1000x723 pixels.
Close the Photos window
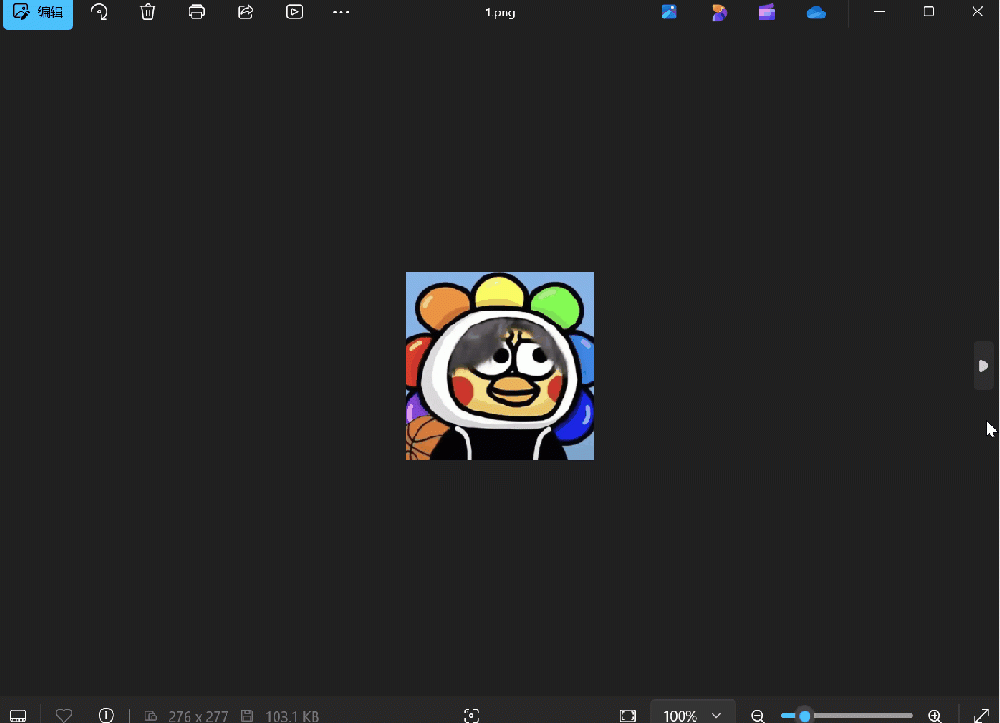(x=977, y=11)
